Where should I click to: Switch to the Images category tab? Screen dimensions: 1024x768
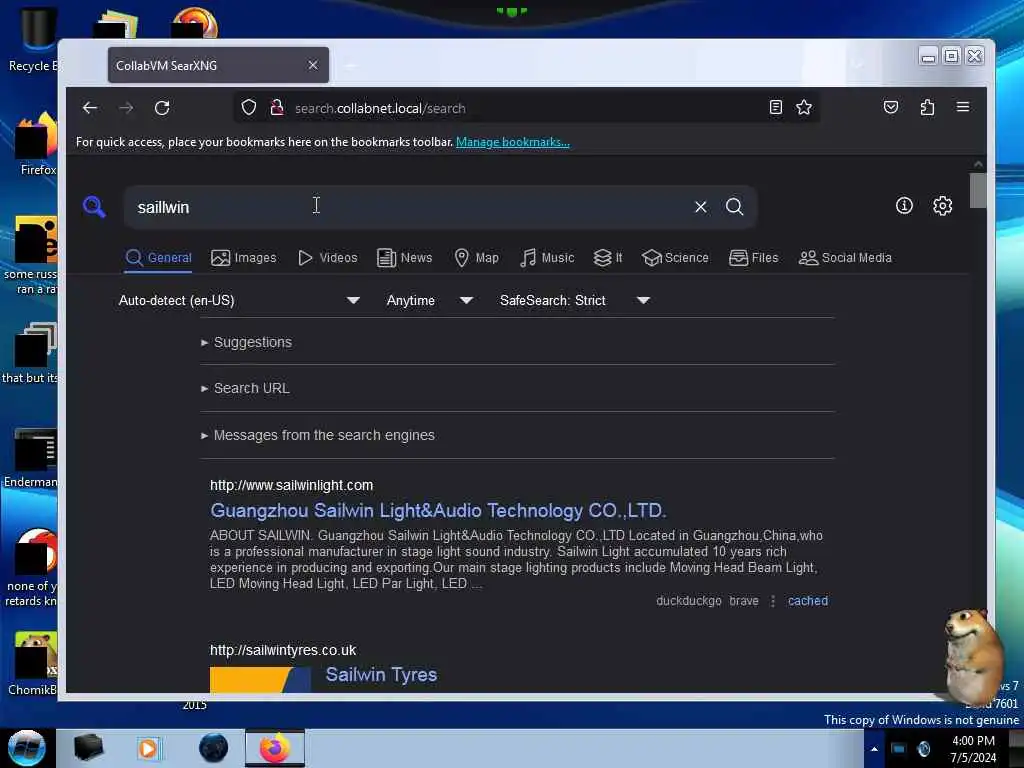point(244,258)
